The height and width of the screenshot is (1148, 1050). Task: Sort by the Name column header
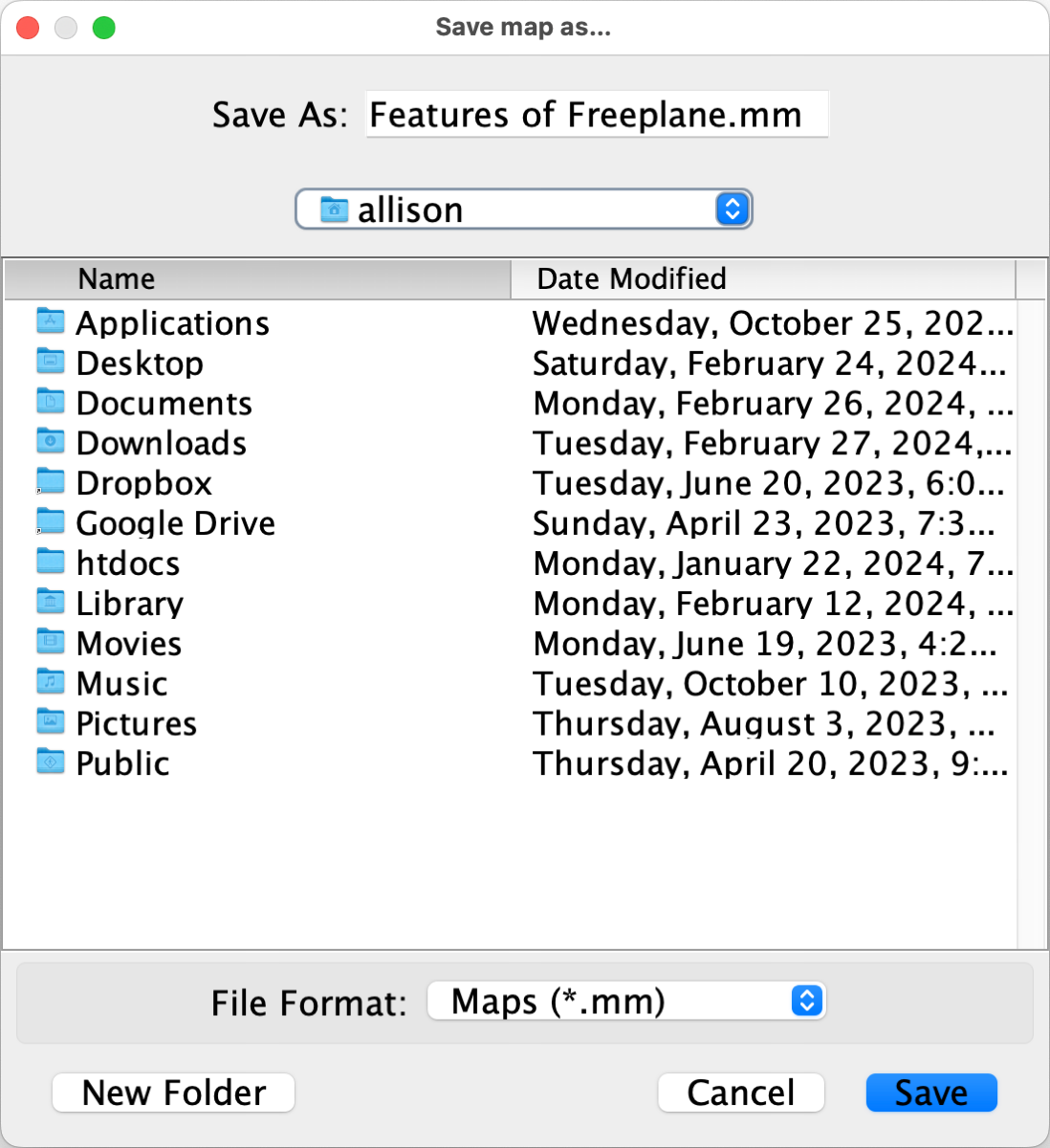pyautogui.click(x=258, y=279)
